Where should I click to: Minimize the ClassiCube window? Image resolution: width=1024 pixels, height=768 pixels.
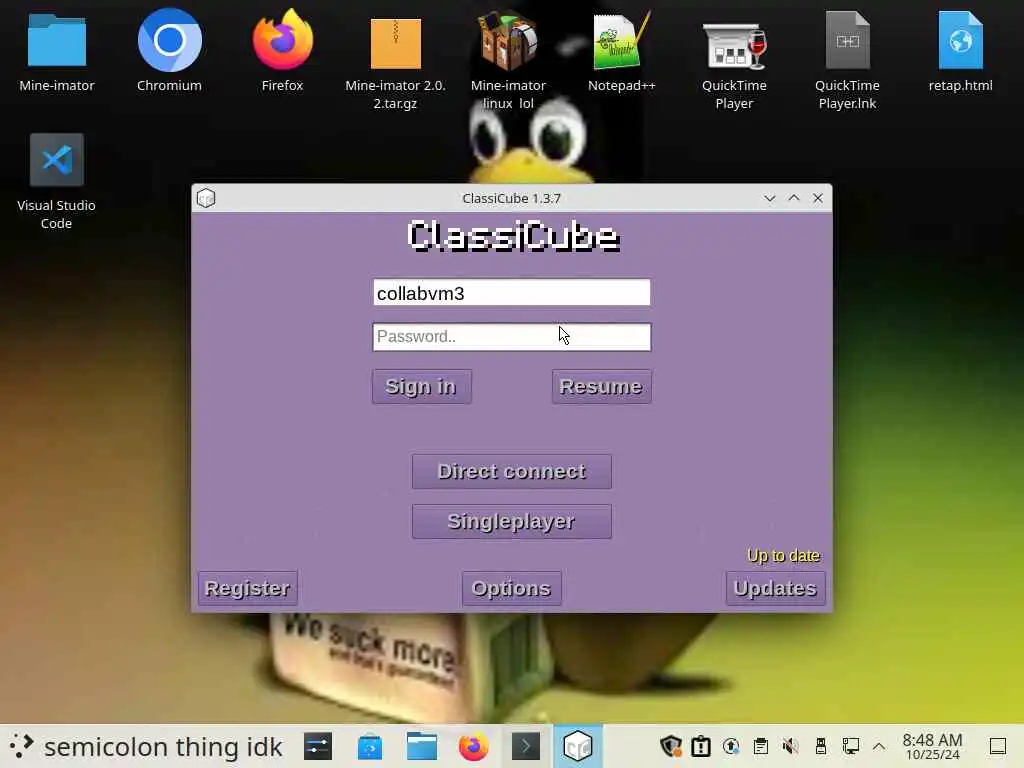pyautogui.click(x=770, y=198)
